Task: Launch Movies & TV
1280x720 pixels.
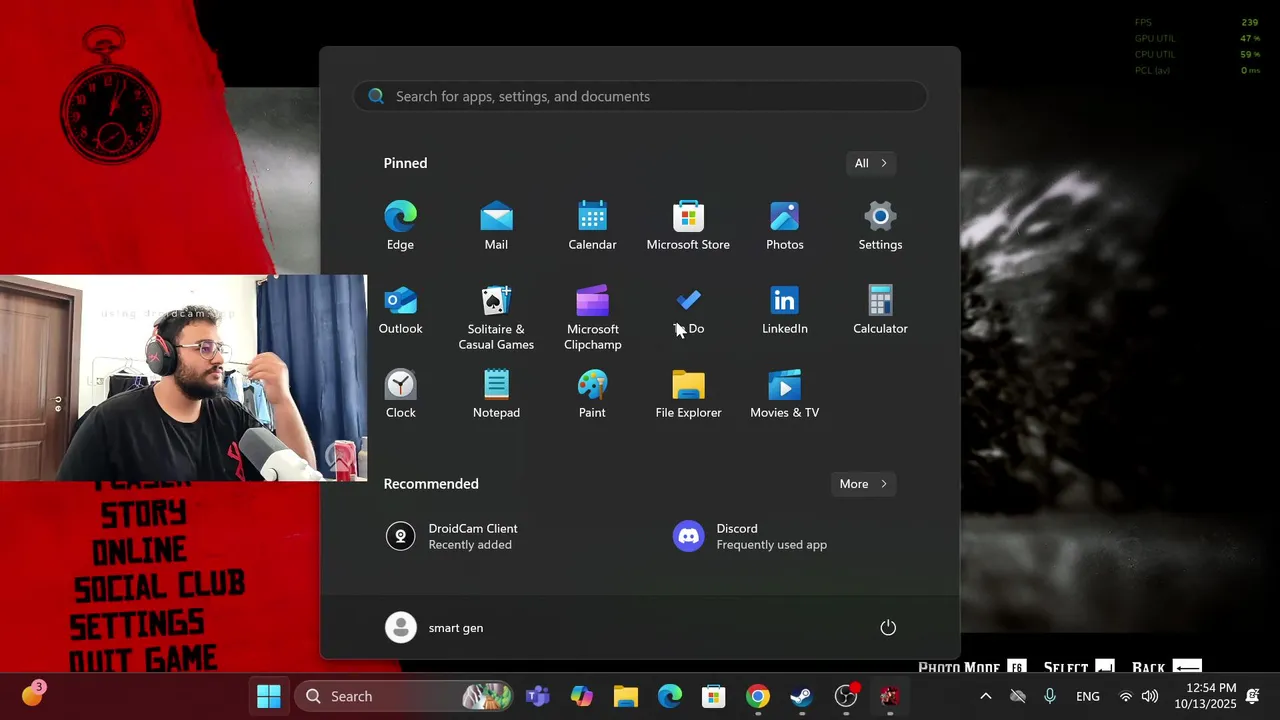Action: 784,394
